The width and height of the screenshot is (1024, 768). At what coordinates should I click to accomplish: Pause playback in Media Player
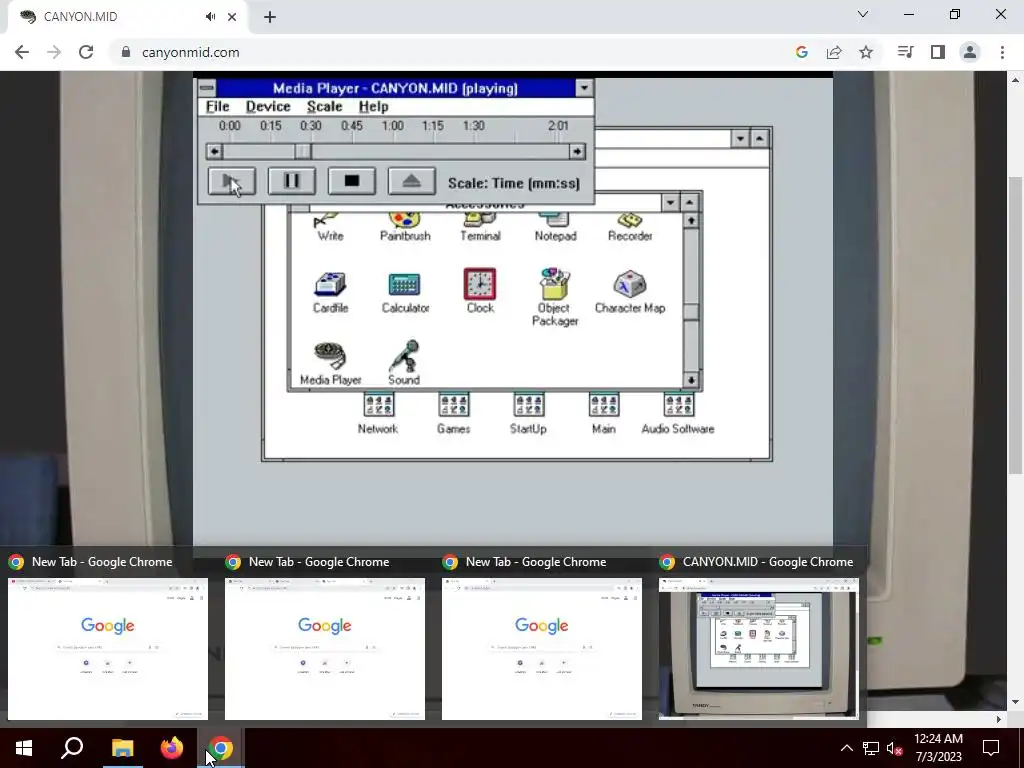click(x=291, y=182)
